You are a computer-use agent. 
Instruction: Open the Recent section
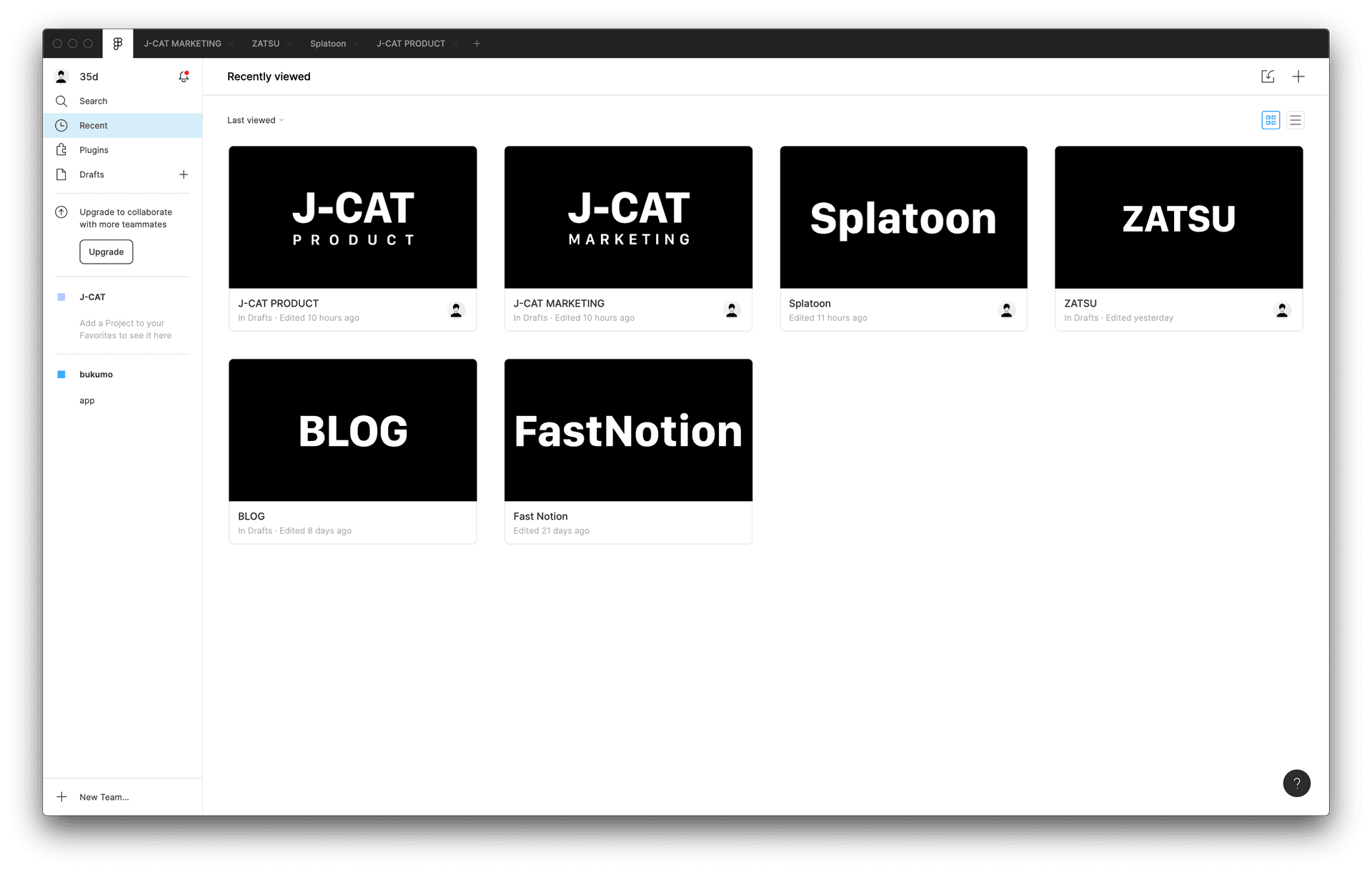[94, 125]
